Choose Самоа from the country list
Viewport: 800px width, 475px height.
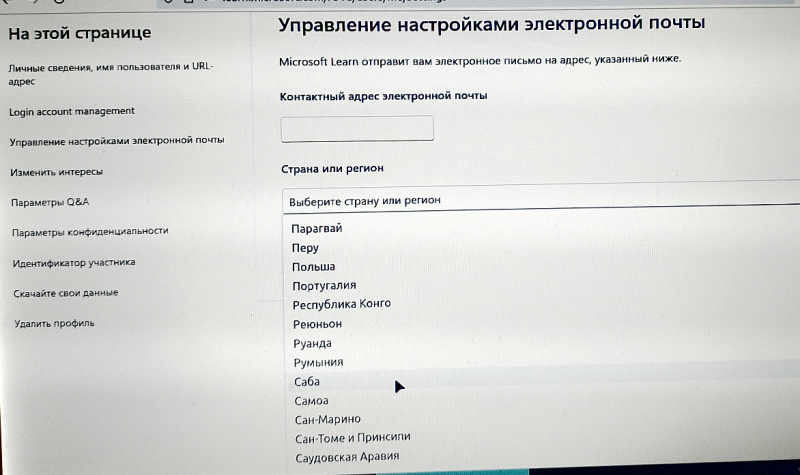311,401
